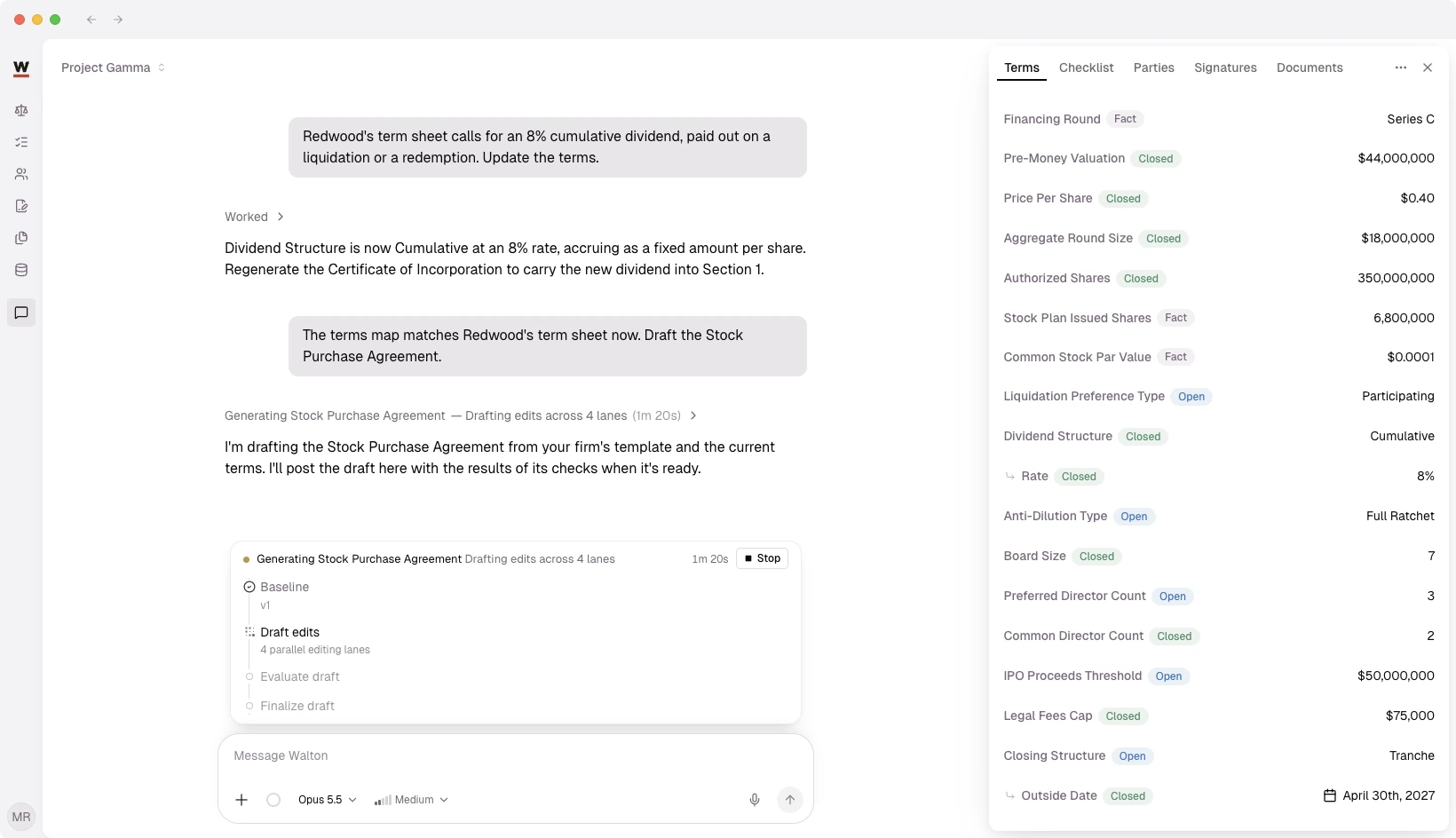
Task: Open the checklist sidebar icon
Action: pos(21,142)
